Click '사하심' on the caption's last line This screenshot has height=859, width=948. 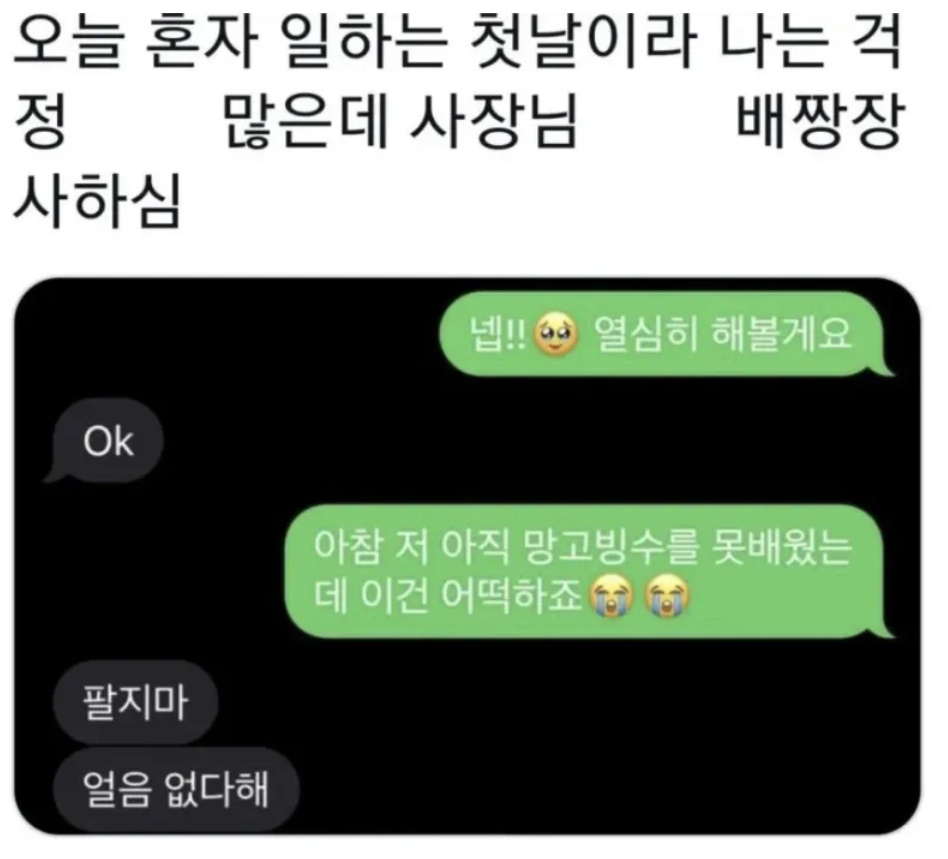(97, 201)
